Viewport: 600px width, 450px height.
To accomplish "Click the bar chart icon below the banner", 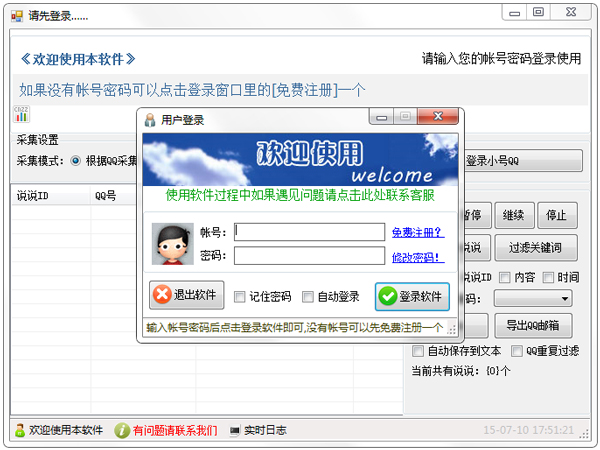I will click(x=21, y=115).
